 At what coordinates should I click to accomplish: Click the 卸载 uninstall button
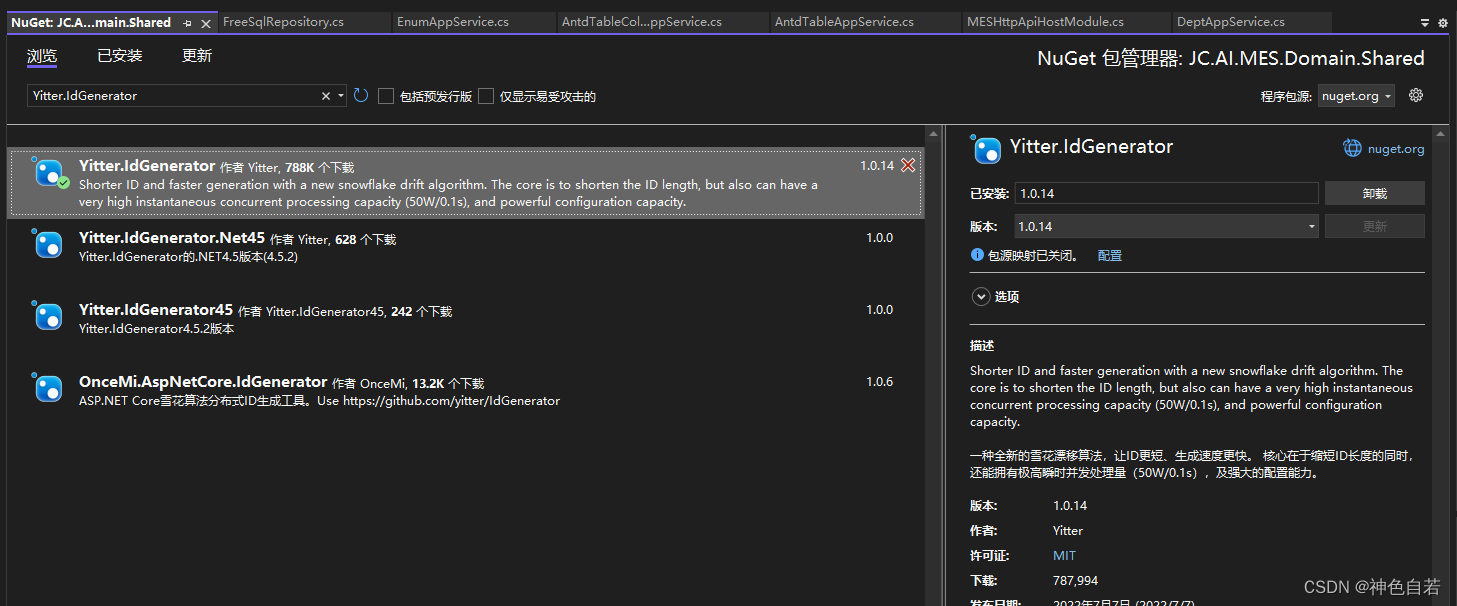point(1374,192)
